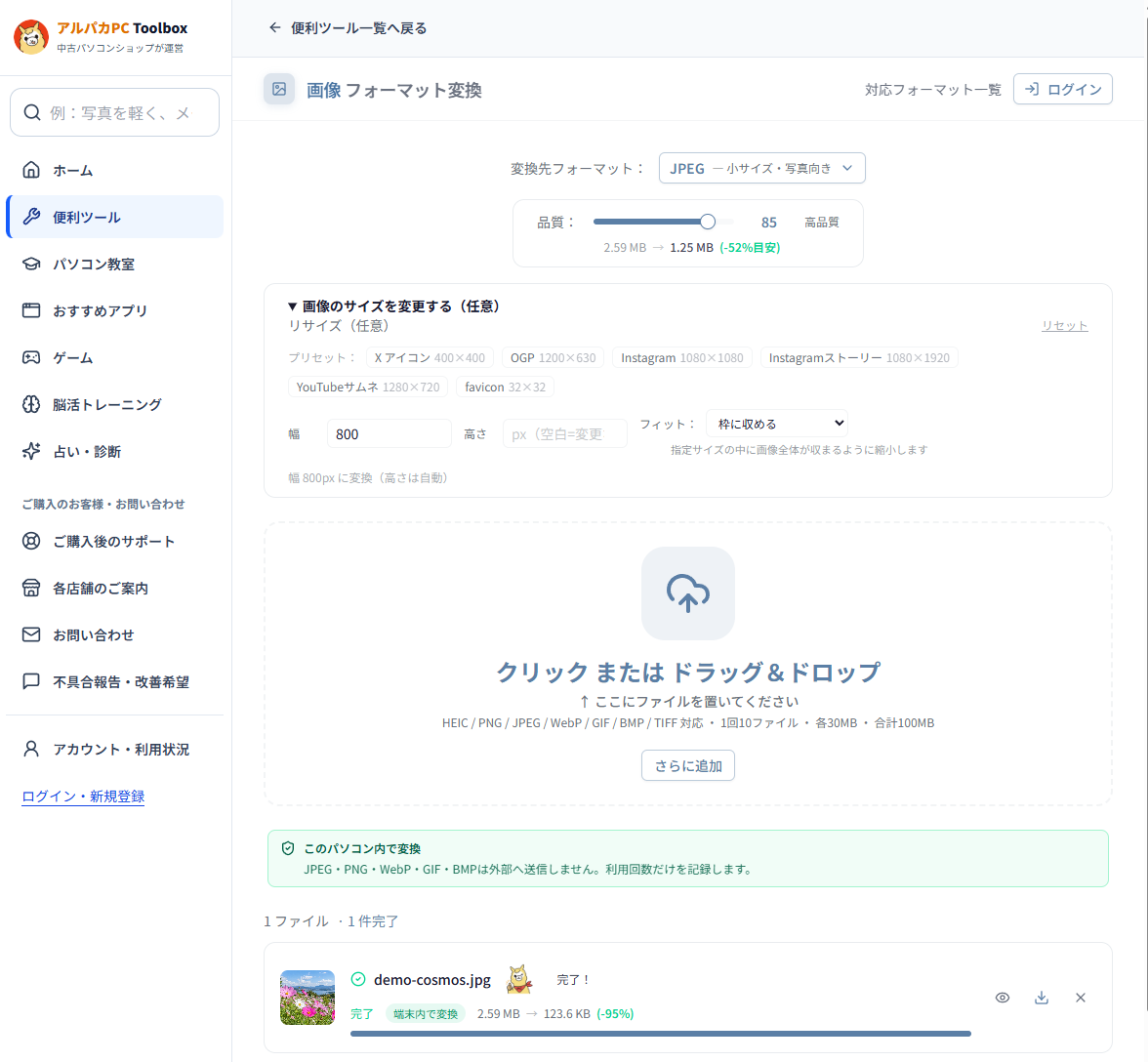The height and width of the screenshot is (1062, 1148).
Task: Open 不具合報告・改善希望 in the sidebar
Action: pyautogui.click(x=115, y=681)
